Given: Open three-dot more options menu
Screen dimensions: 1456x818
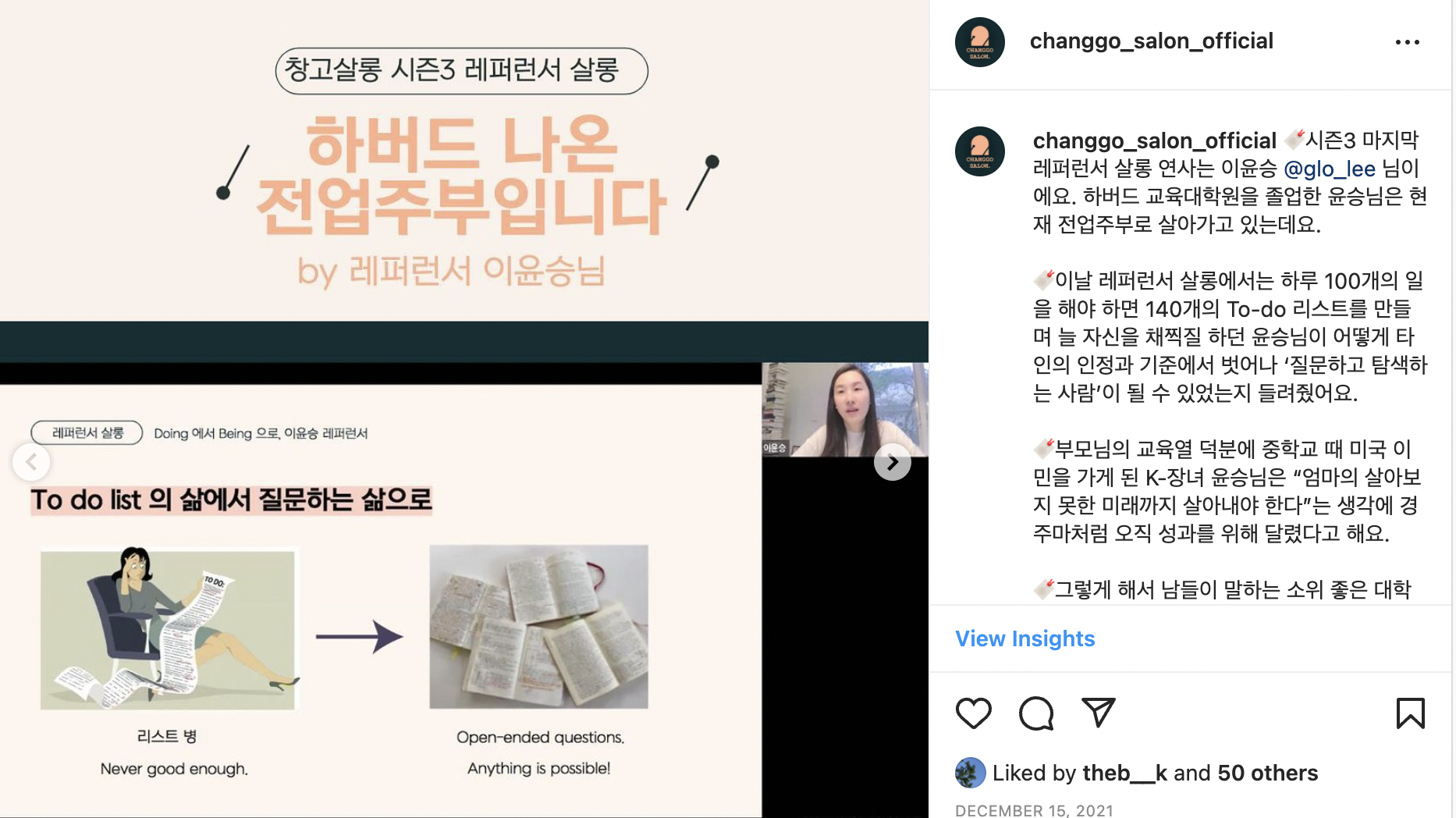Looking at the screenshot, I should tap(1408, 42).
